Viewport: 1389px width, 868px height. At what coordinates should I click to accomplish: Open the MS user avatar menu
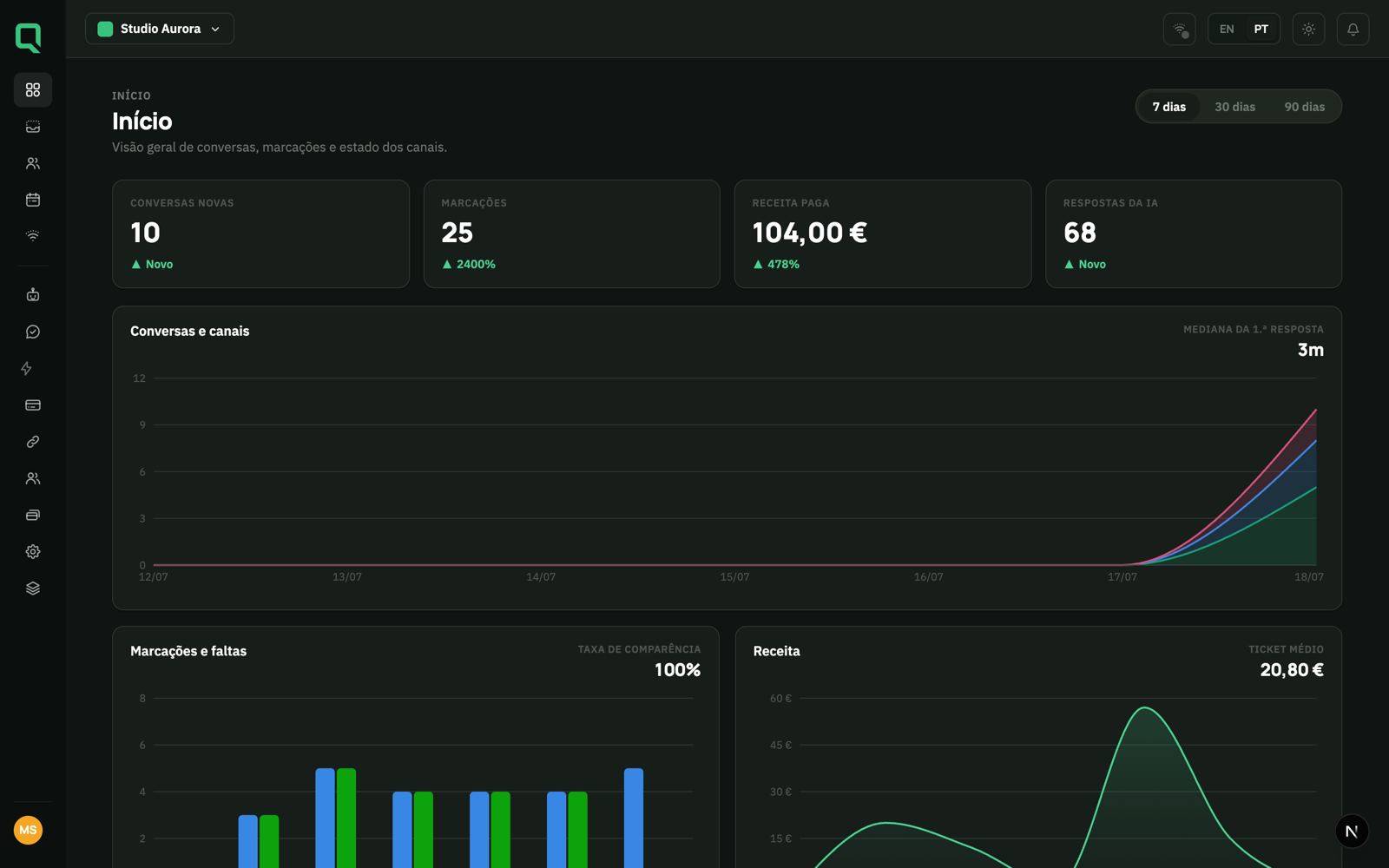point(28,830)
